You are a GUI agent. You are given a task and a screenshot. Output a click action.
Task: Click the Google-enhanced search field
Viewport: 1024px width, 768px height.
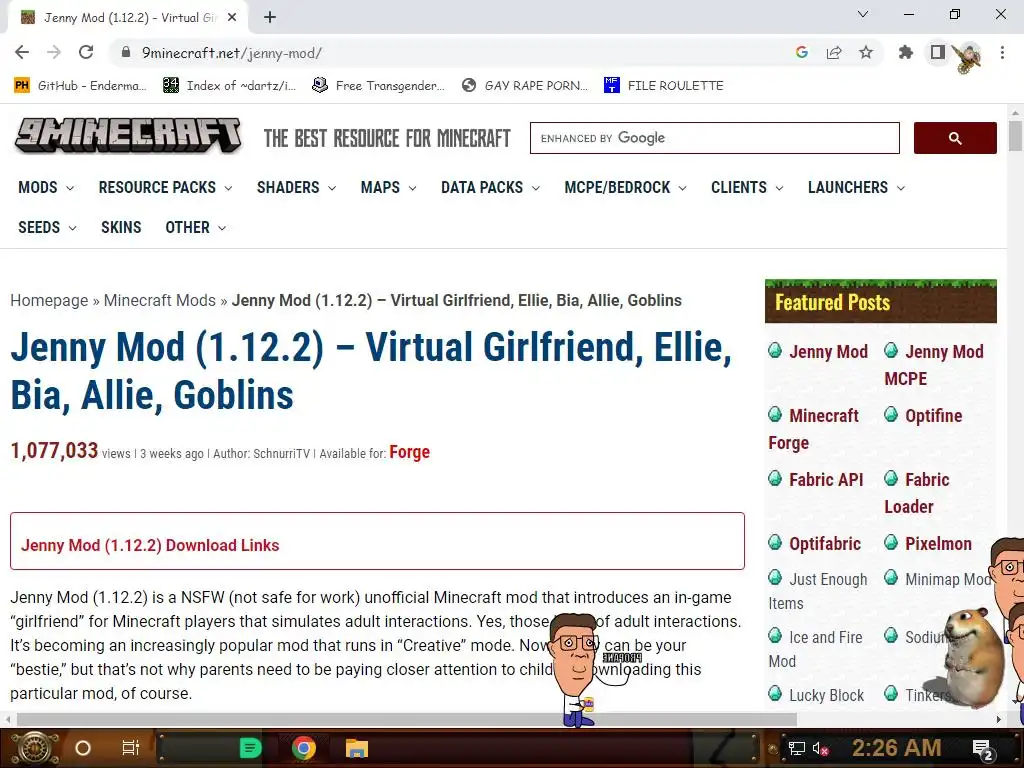pos(714,138)
